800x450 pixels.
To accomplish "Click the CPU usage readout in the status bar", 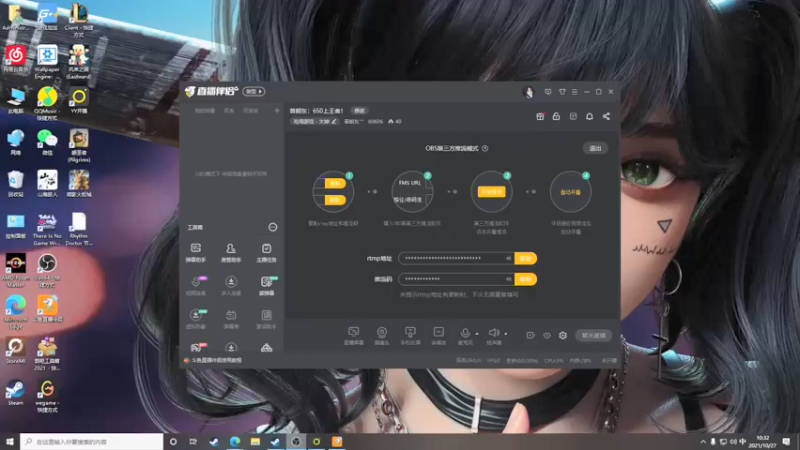I will point(554,361).
